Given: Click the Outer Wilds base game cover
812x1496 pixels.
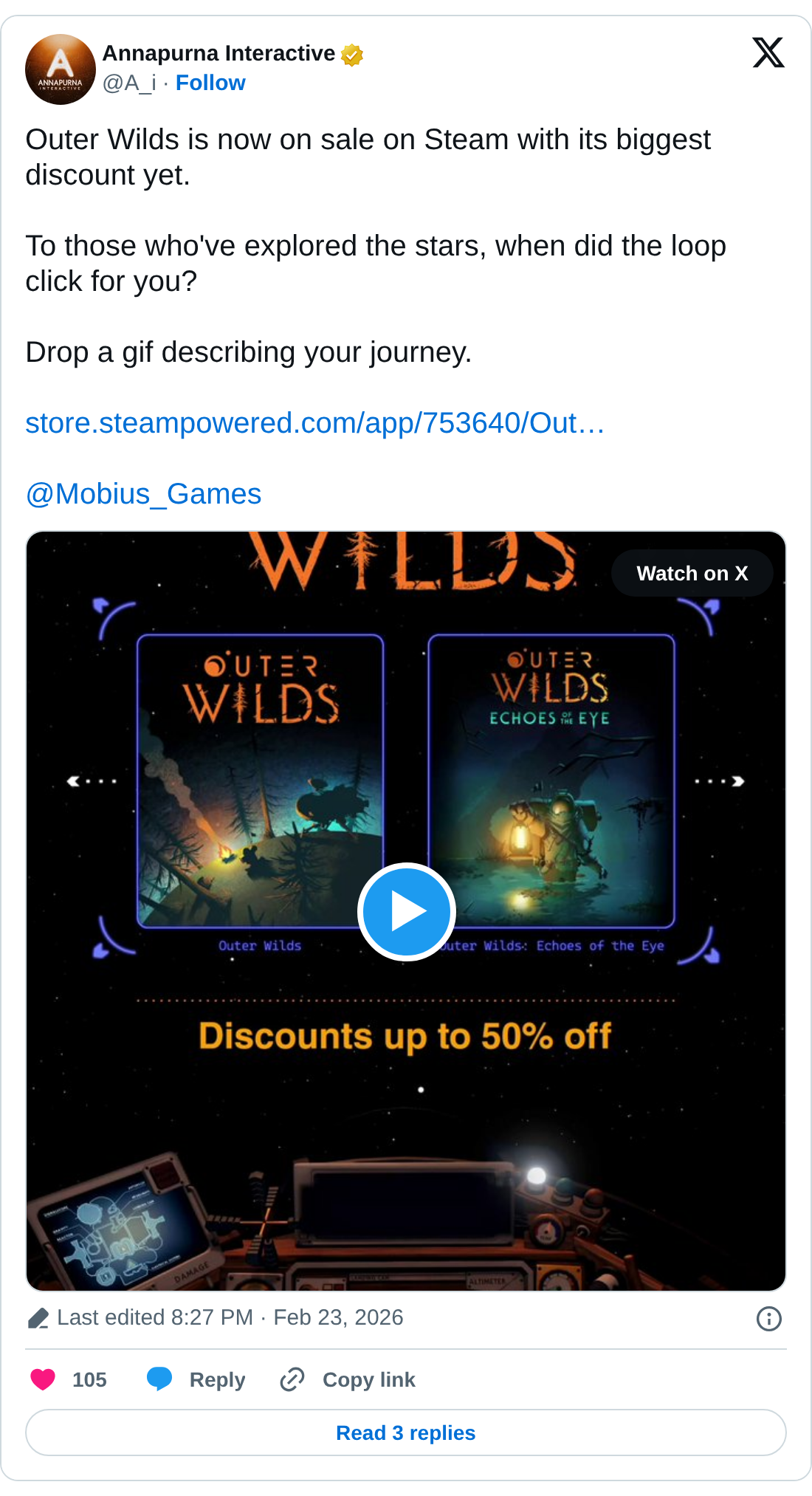Looking at the screenshot, I should tap(260, 780).
